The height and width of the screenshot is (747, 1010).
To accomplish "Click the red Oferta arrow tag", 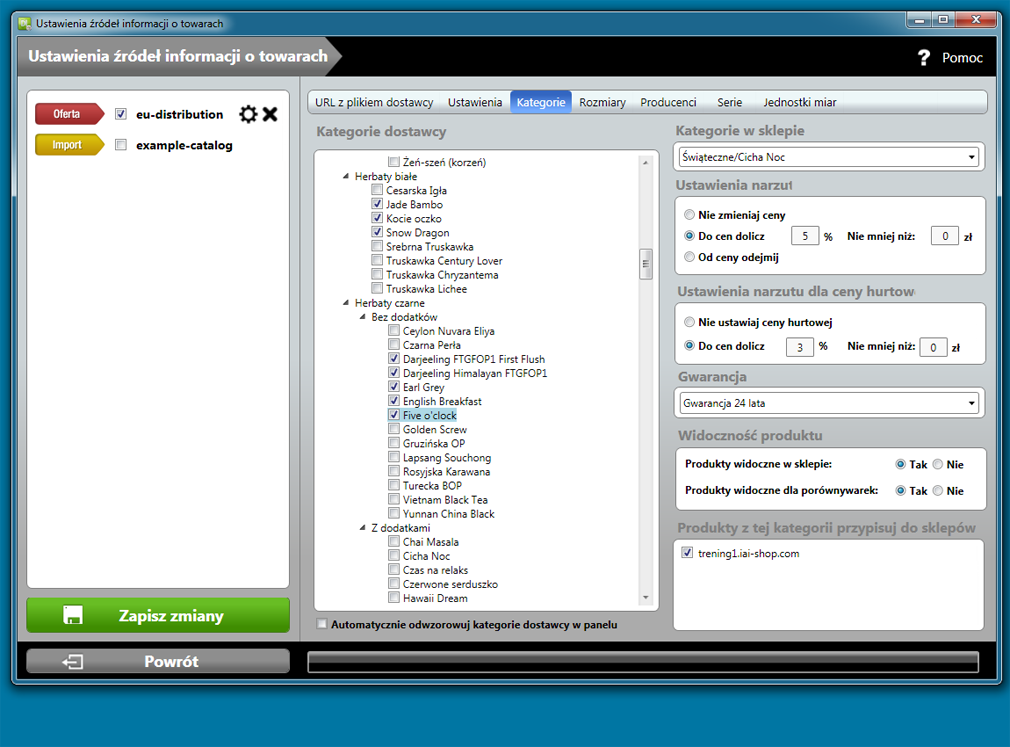I will point(68,114).
